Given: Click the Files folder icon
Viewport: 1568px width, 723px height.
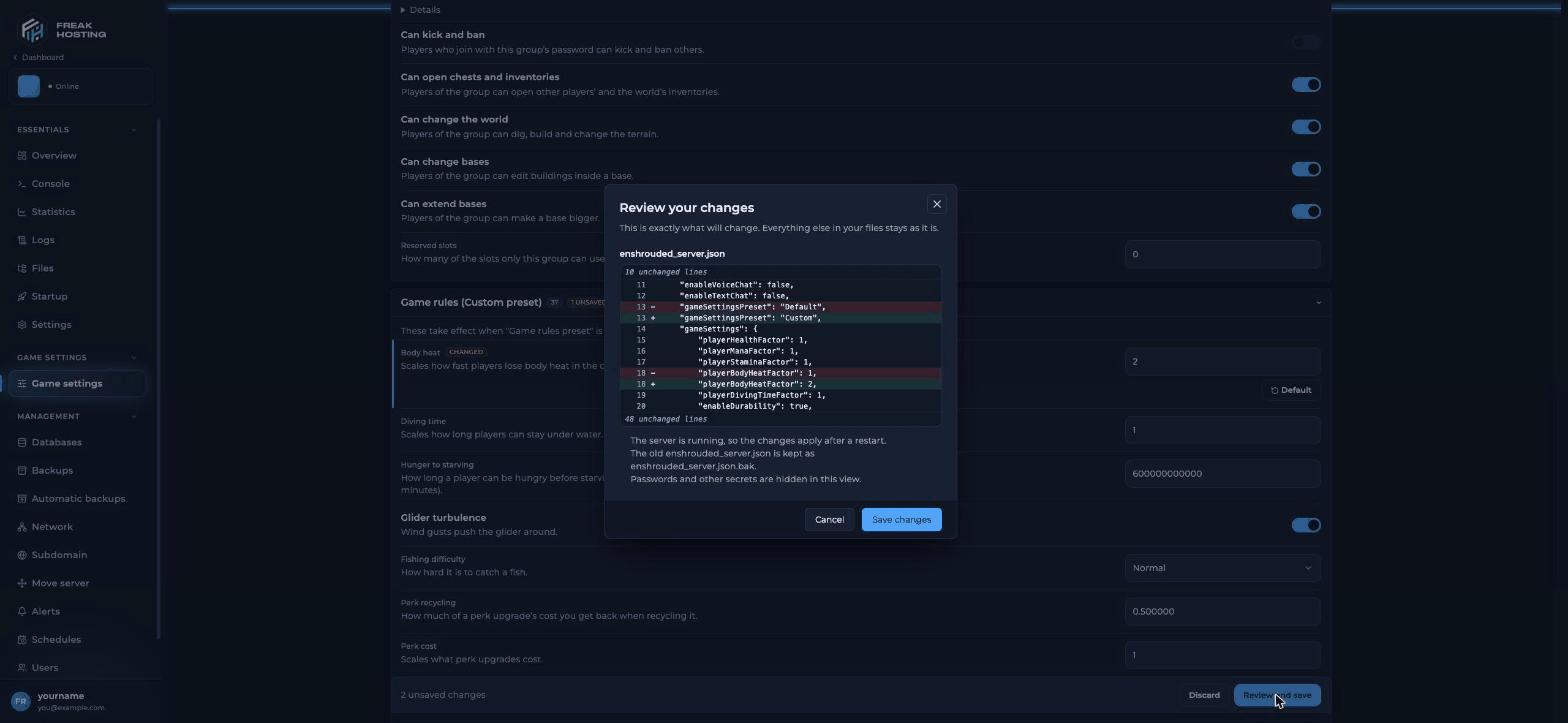Looking at the screenshot, I should (22, 268).
